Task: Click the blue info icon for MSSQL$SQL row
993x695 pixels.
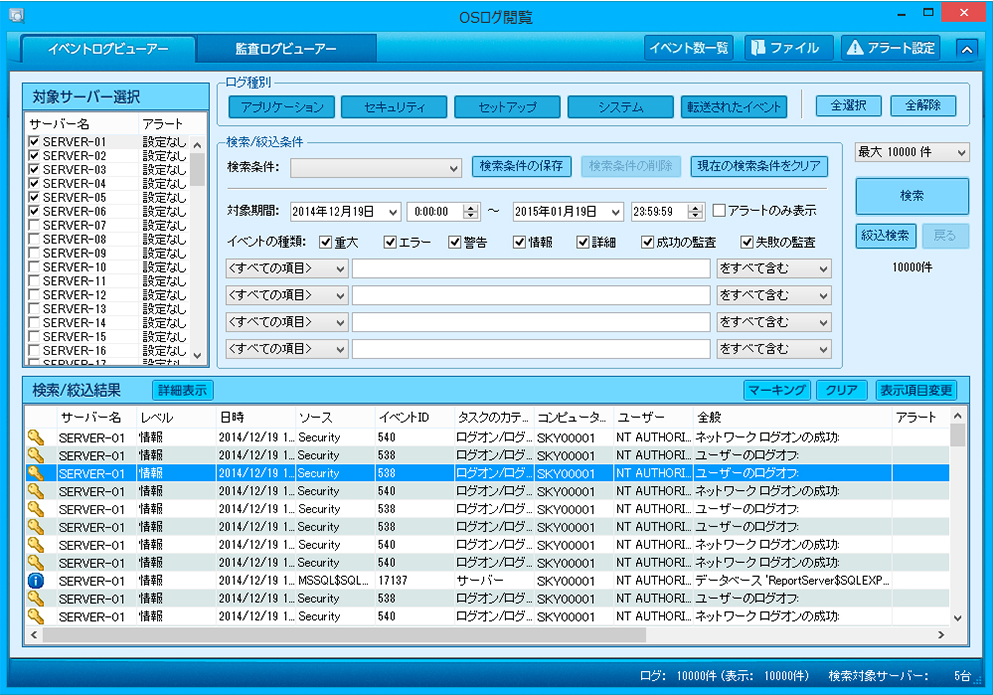Action: click(36, 580)
